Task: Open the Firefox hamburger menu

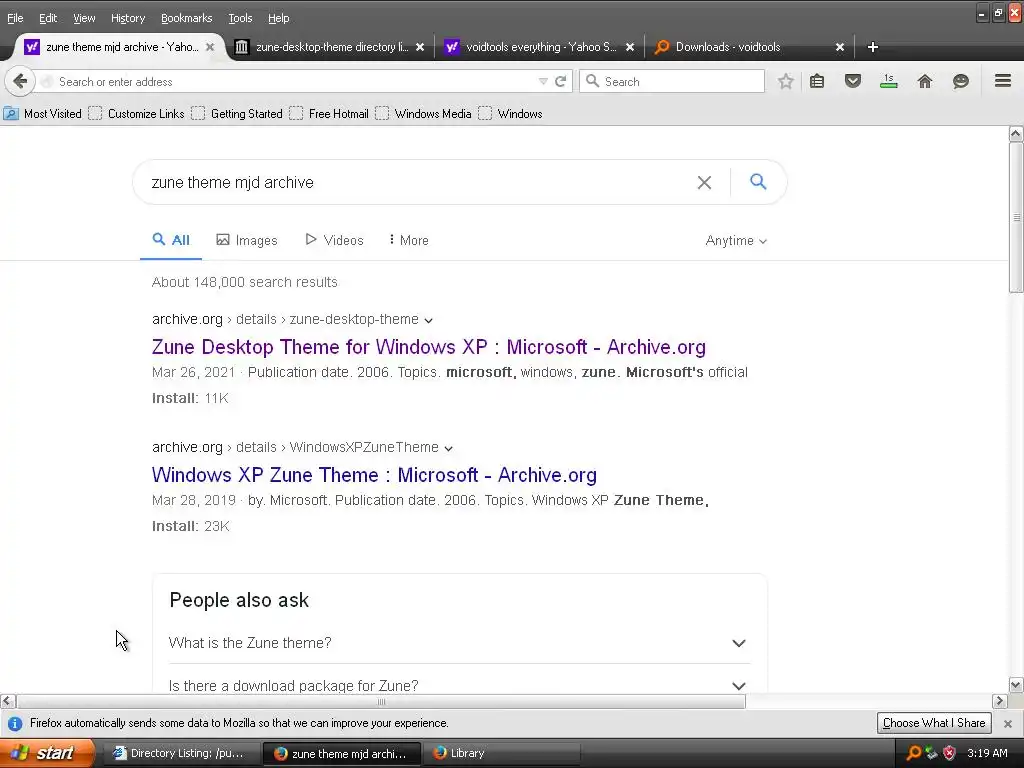Action: pyautogui.click(x=1003, y=81)
